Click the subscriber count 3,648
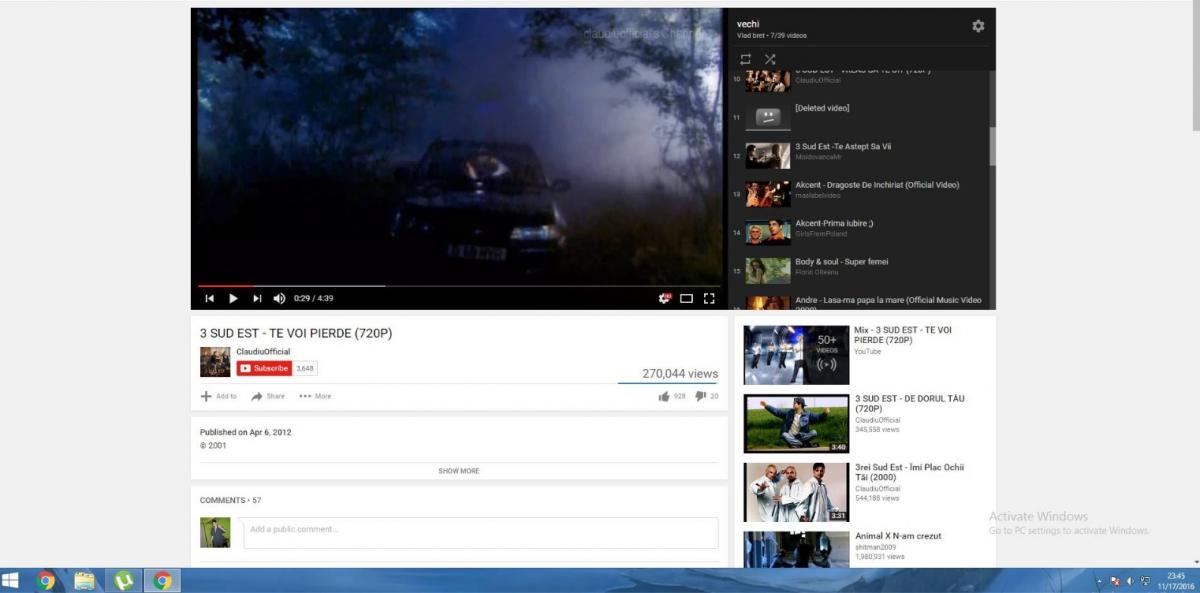This screenshot has height=593, width=1200. [305, 368]
